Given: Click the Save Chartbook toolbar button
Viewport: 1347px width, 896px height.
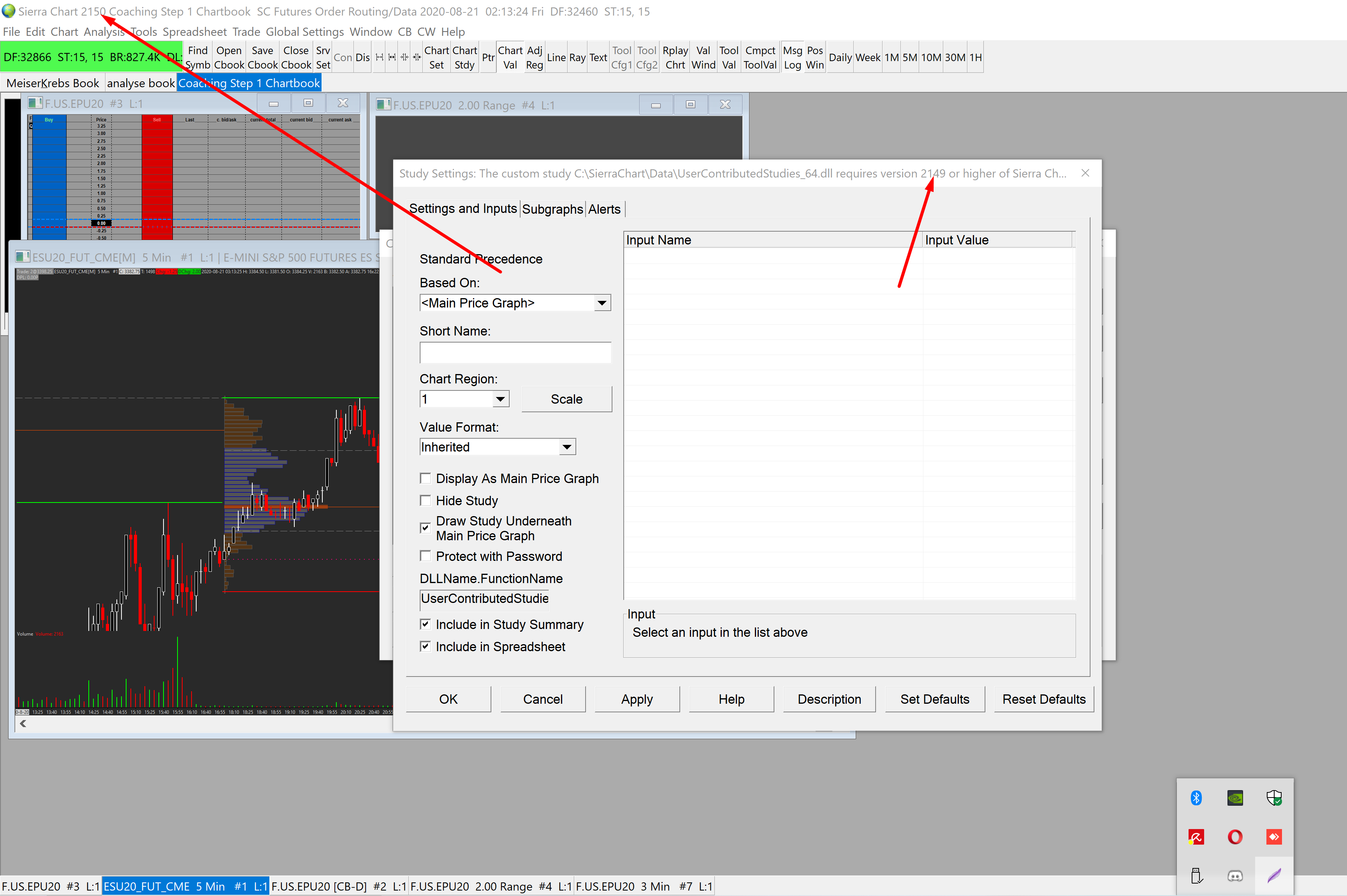Looking at the screenshot, I should [x=262, y=57].
